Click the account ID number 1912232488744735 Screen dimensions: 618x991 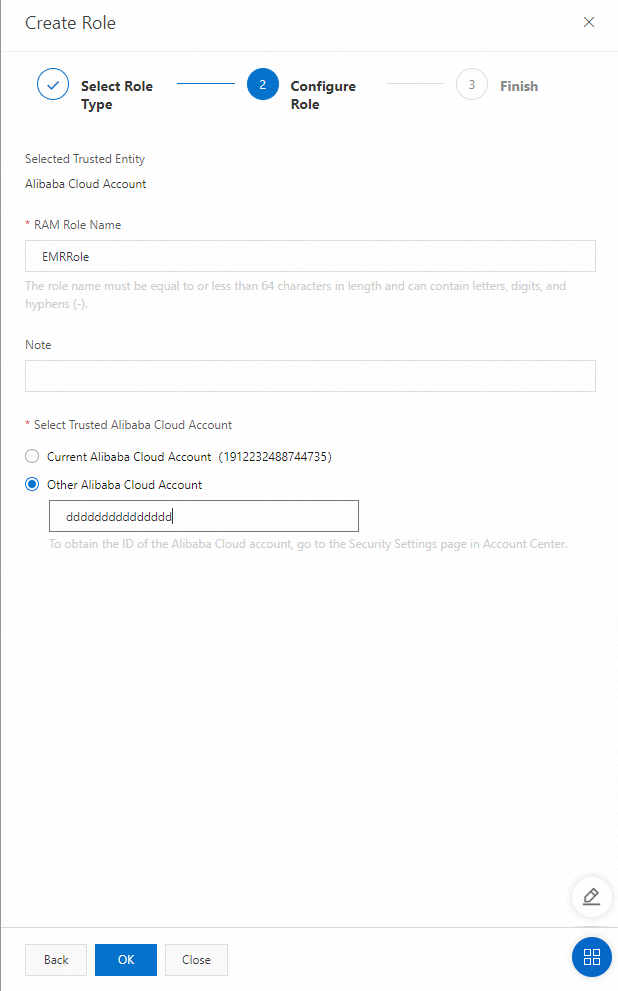275,456
